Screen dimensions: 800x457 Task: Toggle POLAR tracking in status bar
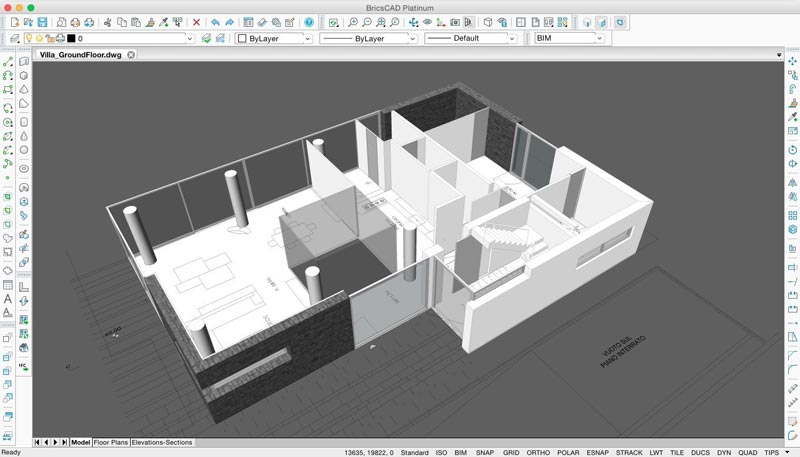[x=568, y=452]
